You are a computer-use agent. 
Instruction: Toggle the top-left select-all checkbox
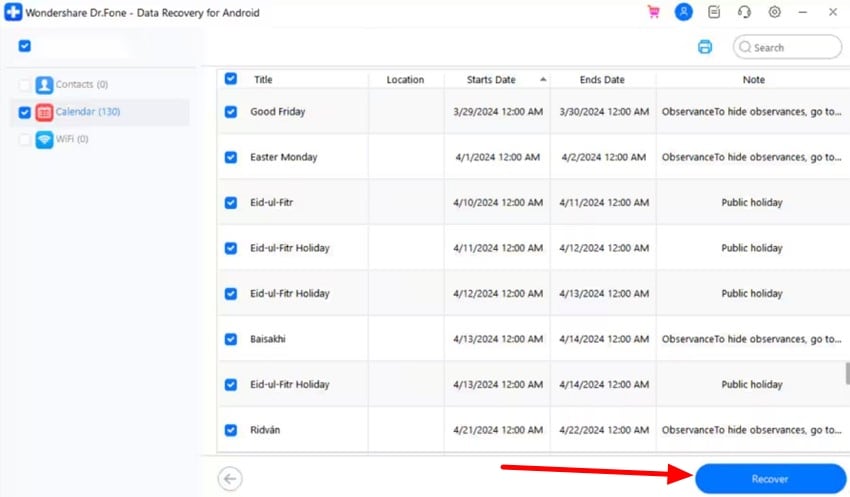(24, 46)
